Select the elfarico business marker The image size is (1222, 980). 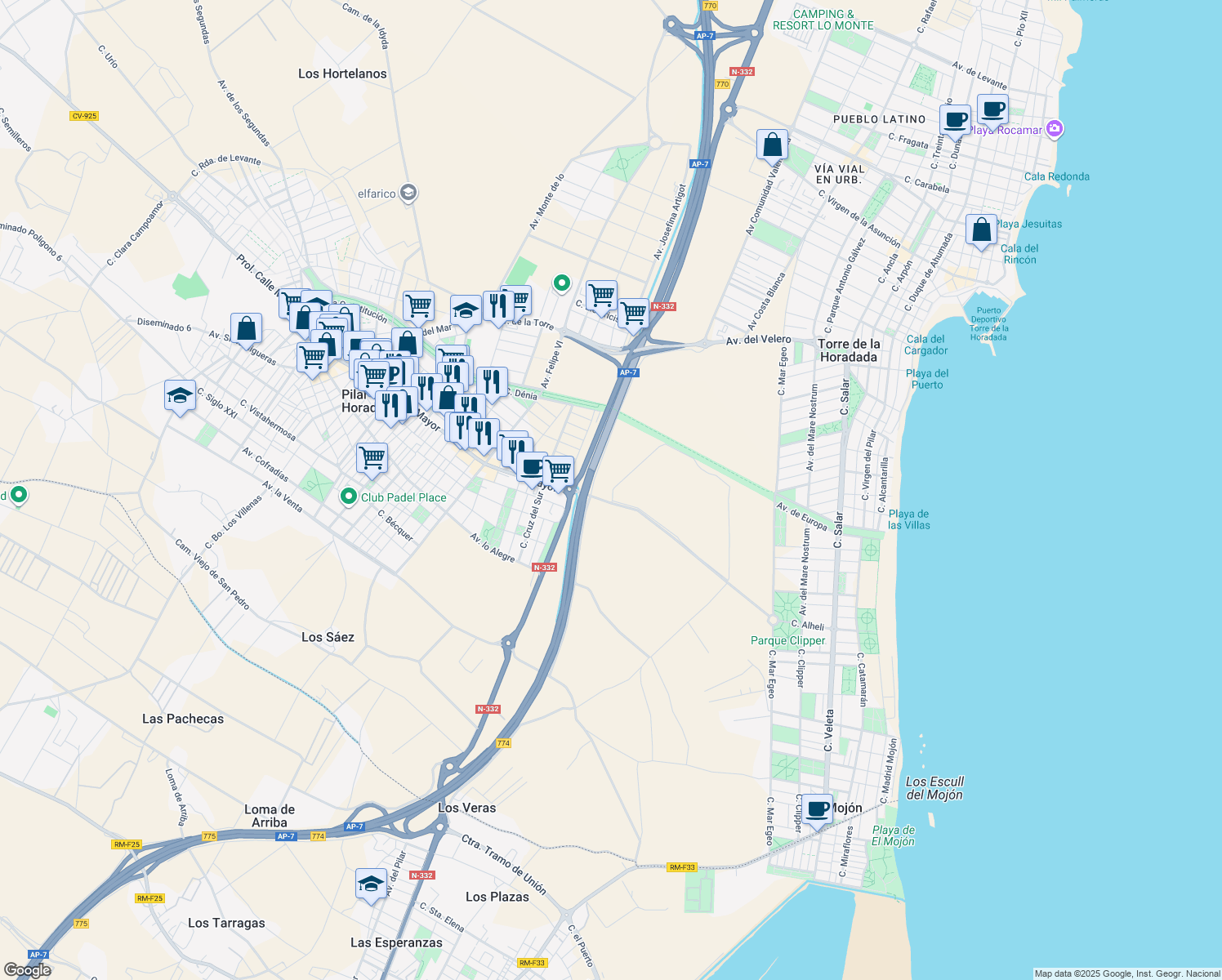click(408, 193)
